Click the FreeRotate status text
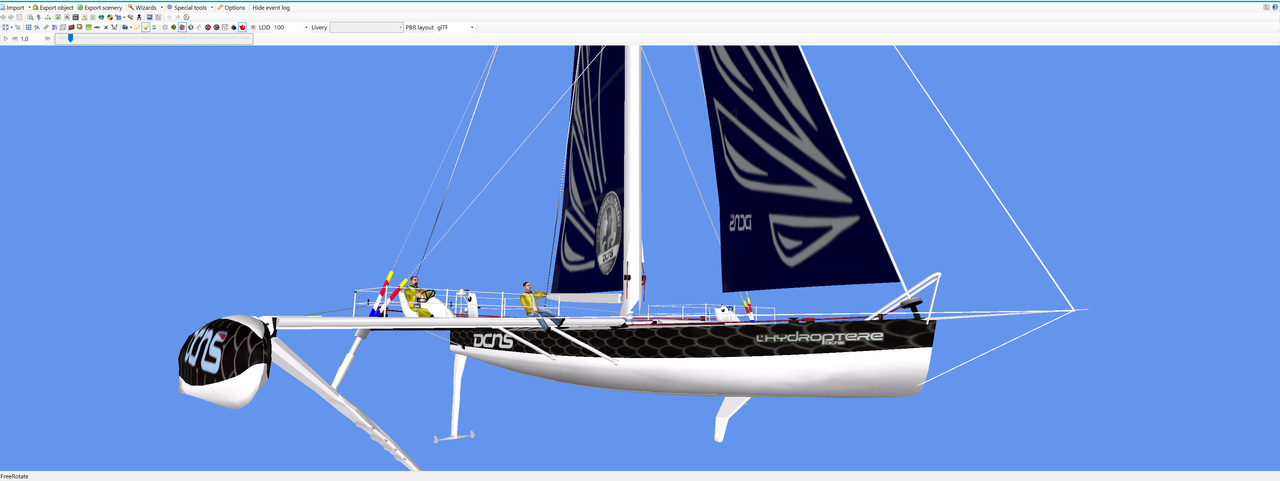The height and width of the screenshot is (481, 1280). pyautogui.click(x=14, y=476)
